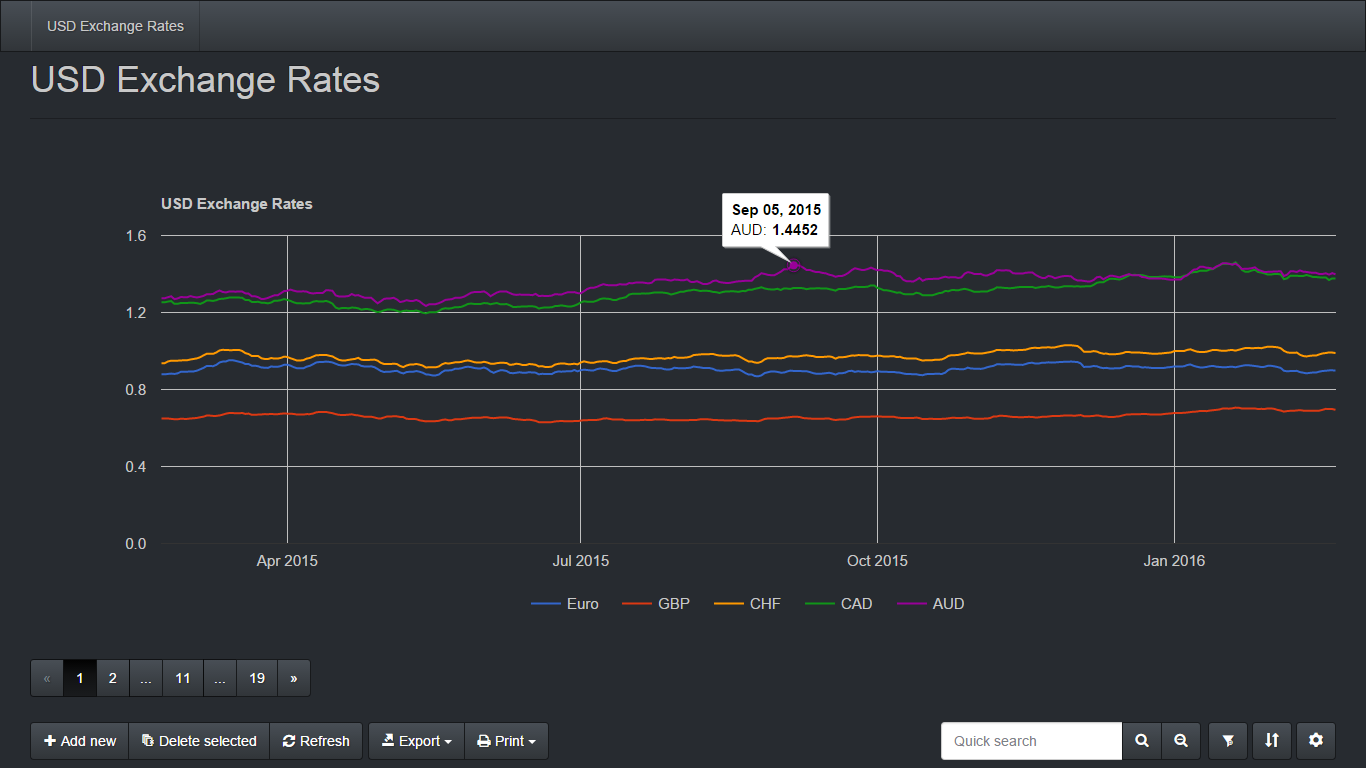Click the sort arrows icon button
Viewport: 1366px width, 768px height.
point(1271,741)
